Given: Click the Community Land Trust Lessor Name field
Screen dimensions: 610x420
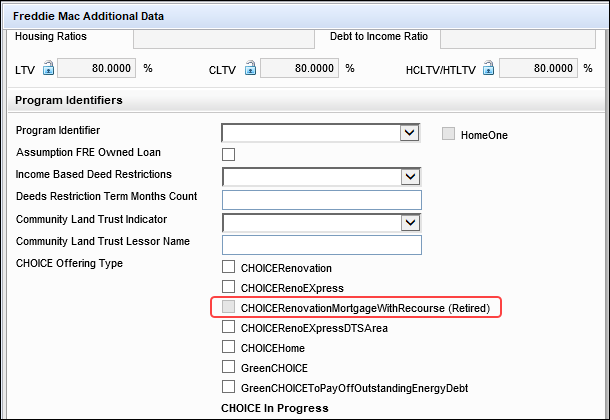Looking at the screenshot, I should [x=321, y=244].
